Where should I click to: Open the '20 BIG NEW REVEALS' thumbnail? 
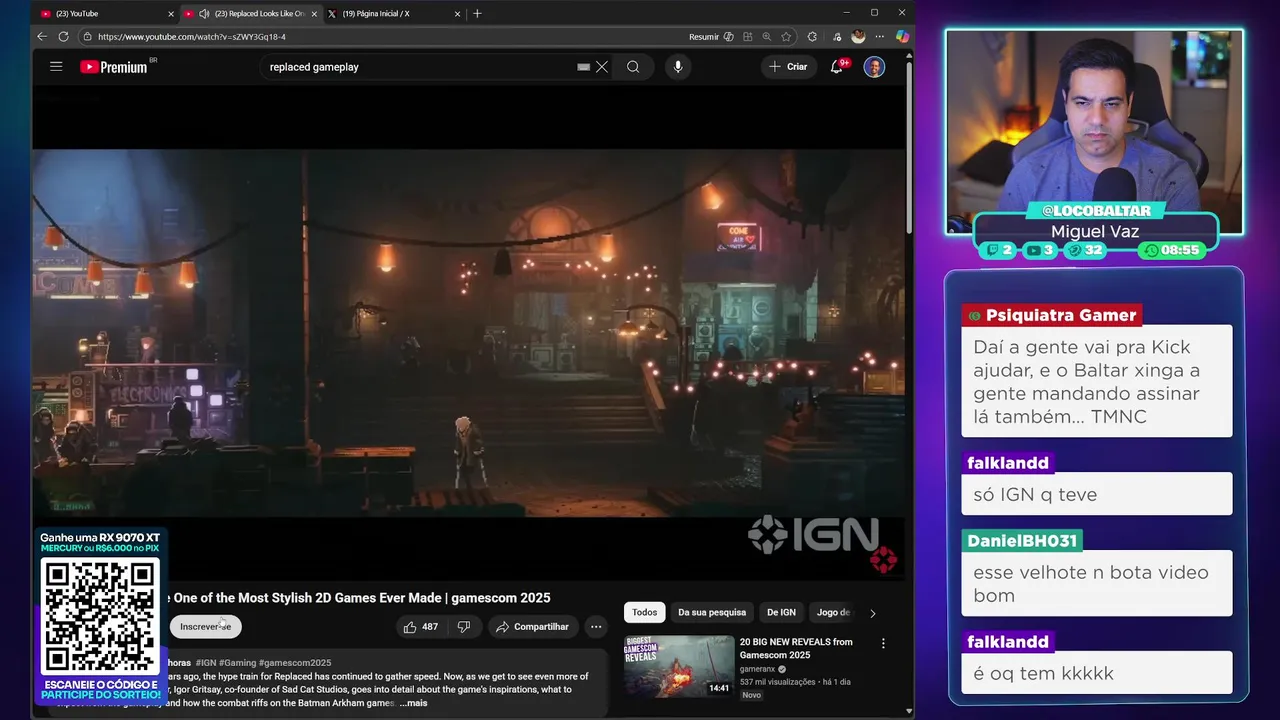(679, 666)
